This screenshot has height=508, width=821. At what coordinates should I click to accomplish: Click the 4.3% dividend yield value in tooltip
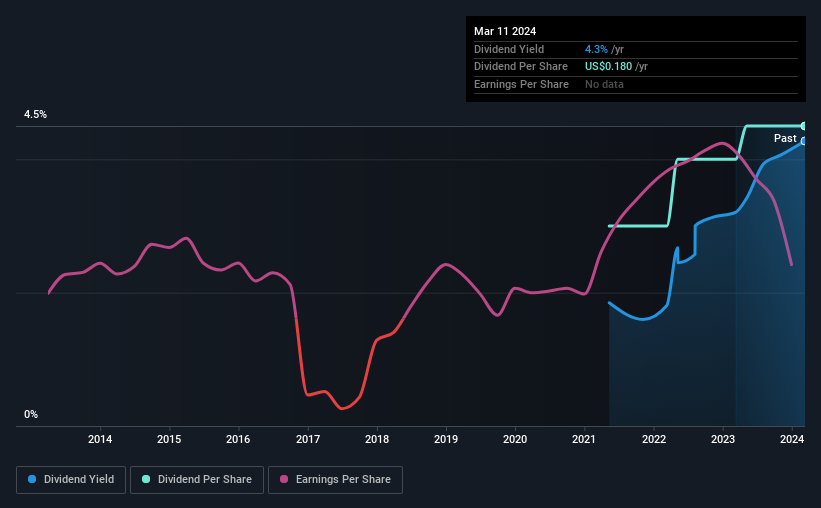point(596,49)
